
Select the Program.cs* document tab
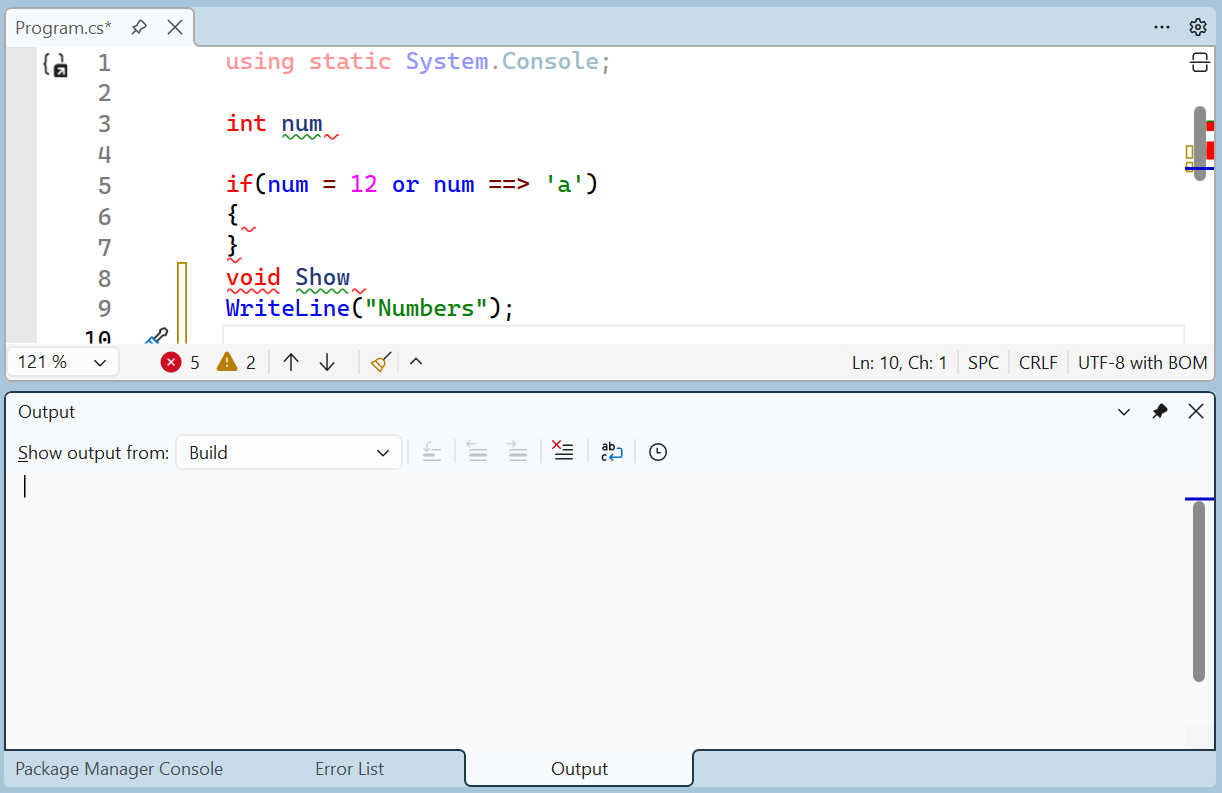point(64,27)
